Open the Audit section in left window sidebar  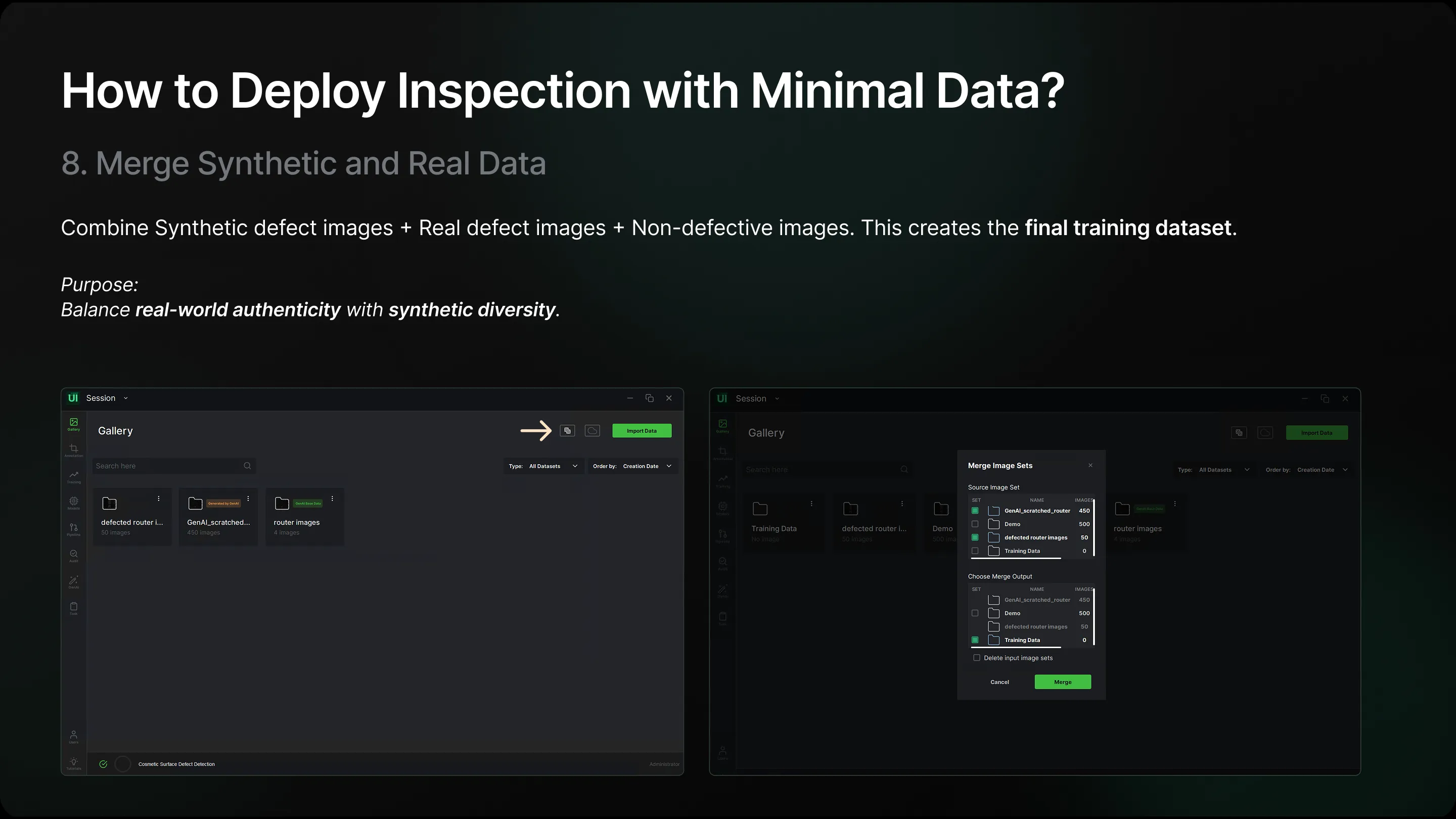73,556
